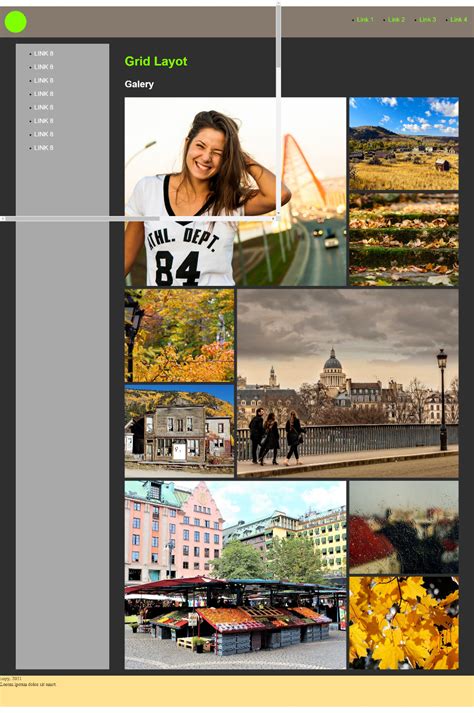Select the autumn tree foliage photo
This screenshot has height=713, width=474.
pyautogui.click(x=179, y=336)
